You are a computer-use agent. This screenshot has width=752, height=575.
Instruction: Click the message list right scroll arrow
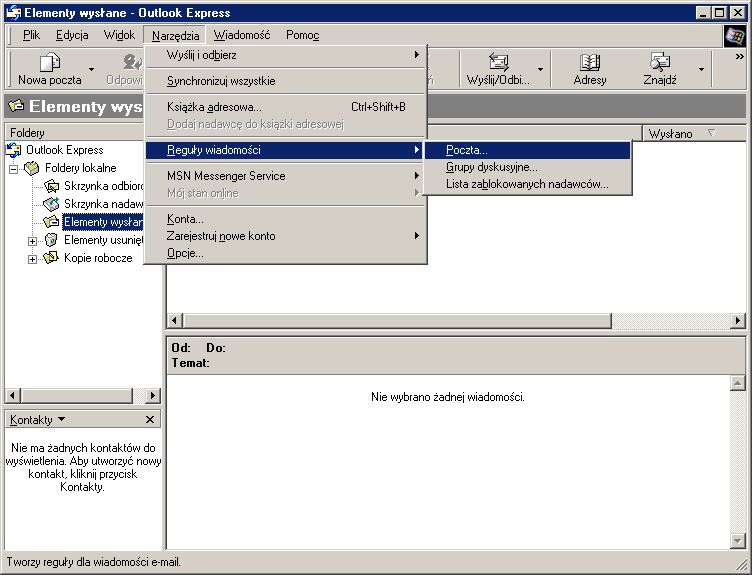(738, 320)
